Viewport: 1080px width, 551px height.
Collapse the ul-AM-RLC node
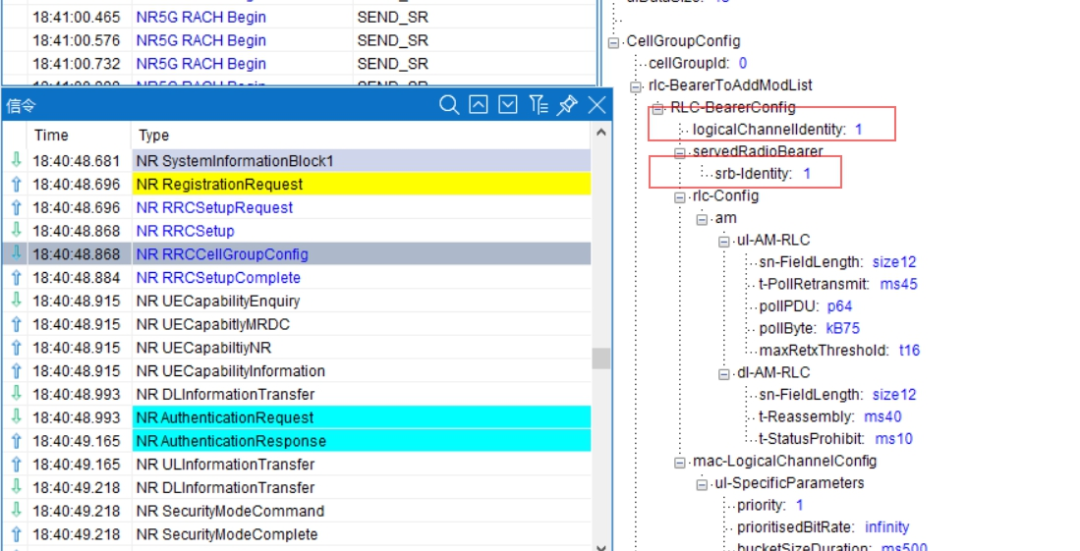click(724, 241)
